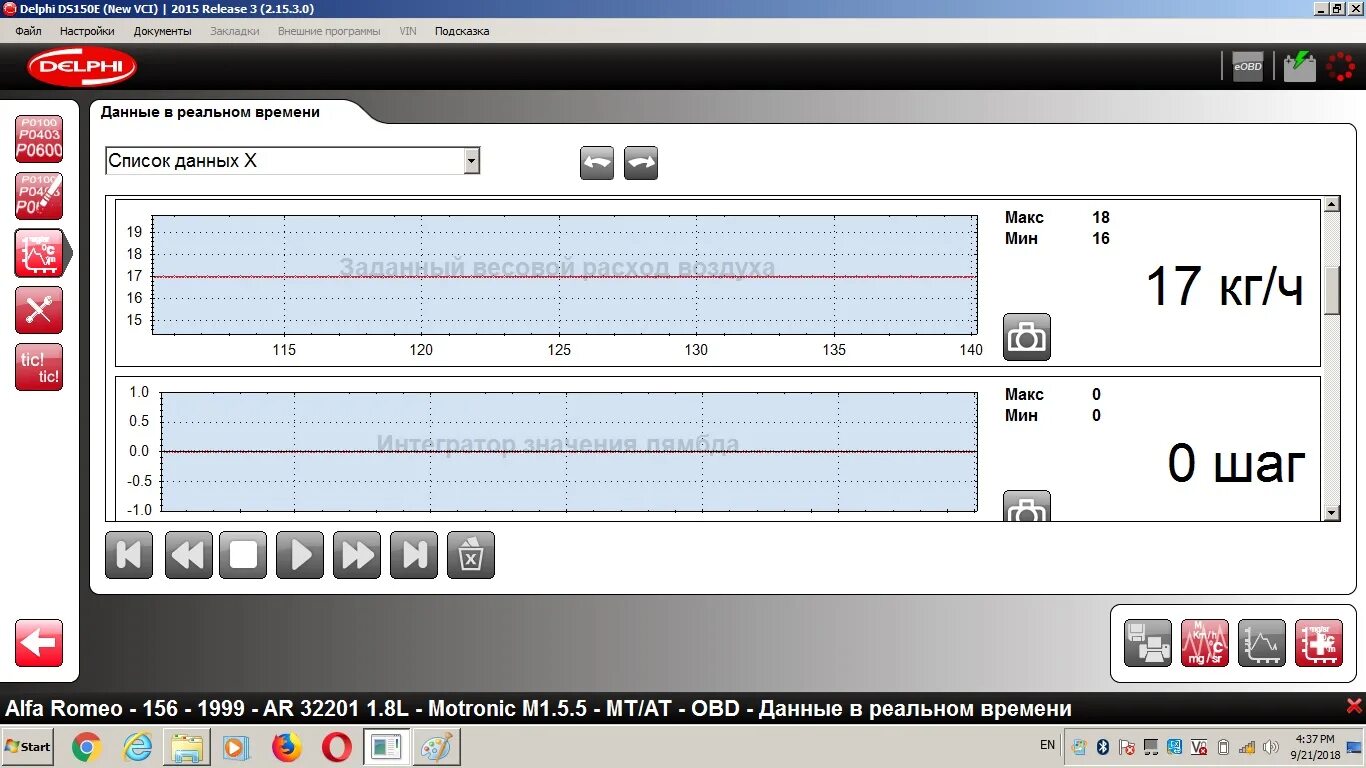Open Opera from the taskbar
Image resolution: width=1366 pixels, height=768 pixels.
pyautogui.click(x=336, y=747)
